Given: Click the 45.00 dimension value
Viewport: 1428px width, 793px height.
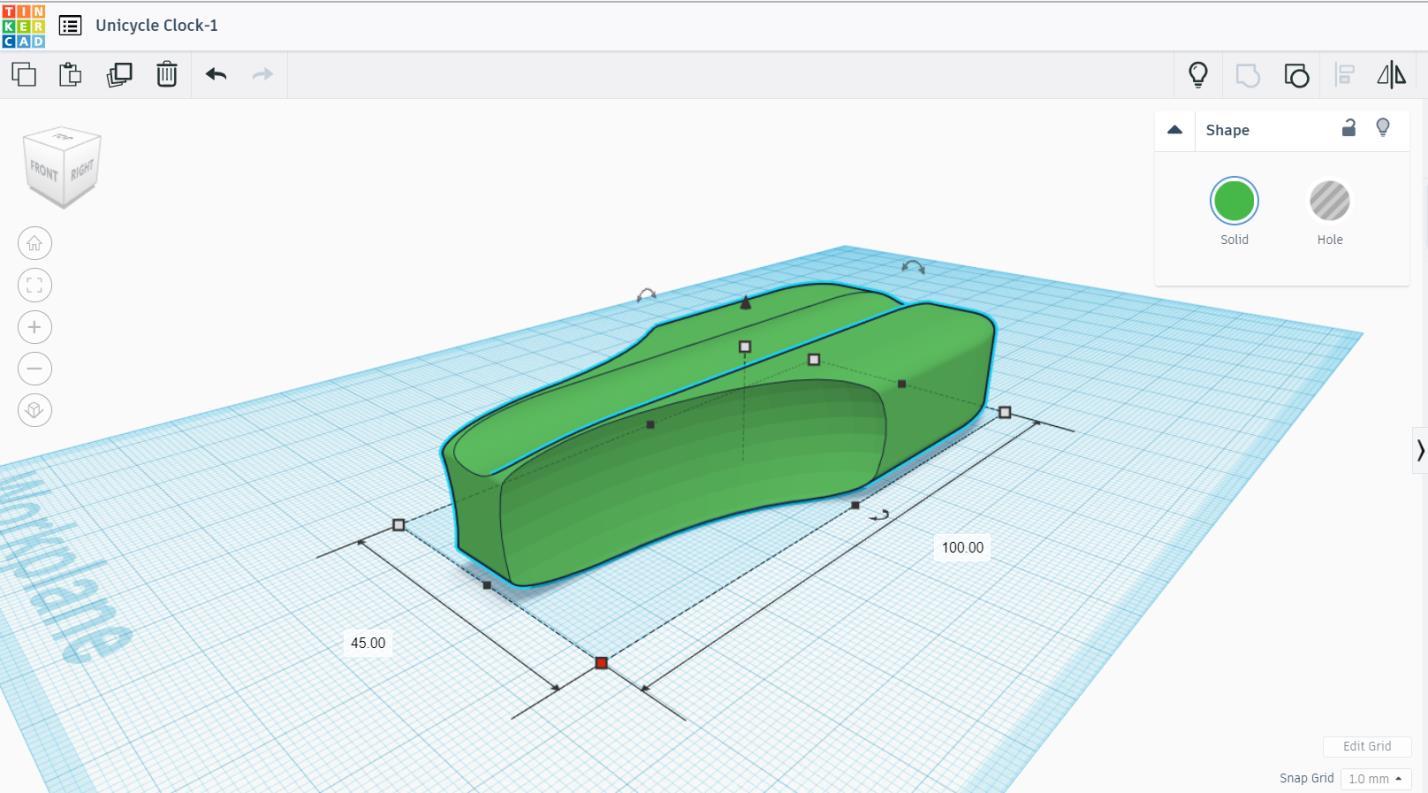Looking at the screenshot, I should (x=368, y=643).
